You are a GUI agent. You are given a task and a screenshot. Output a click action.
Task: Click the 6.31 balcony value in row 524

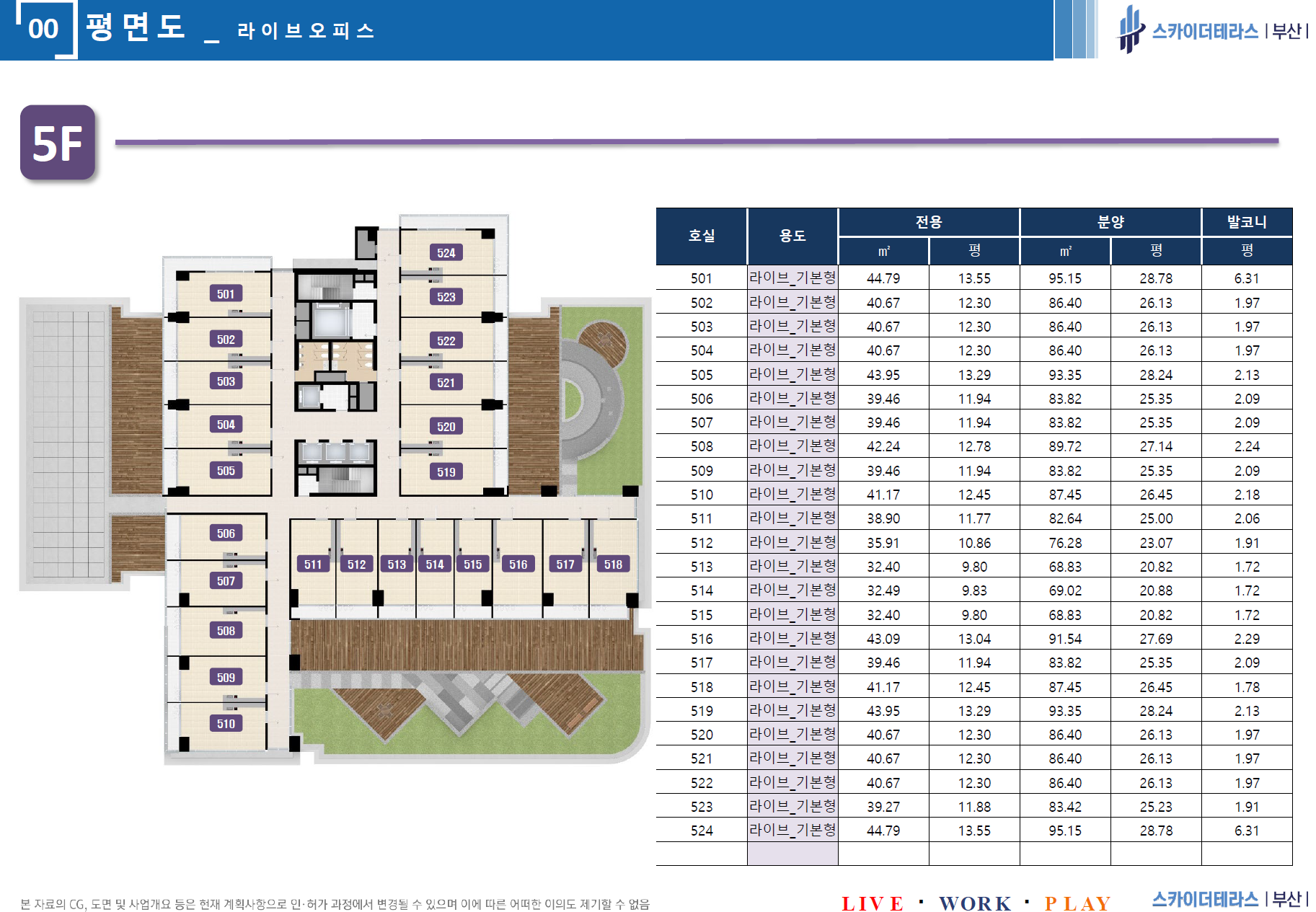1247,831
